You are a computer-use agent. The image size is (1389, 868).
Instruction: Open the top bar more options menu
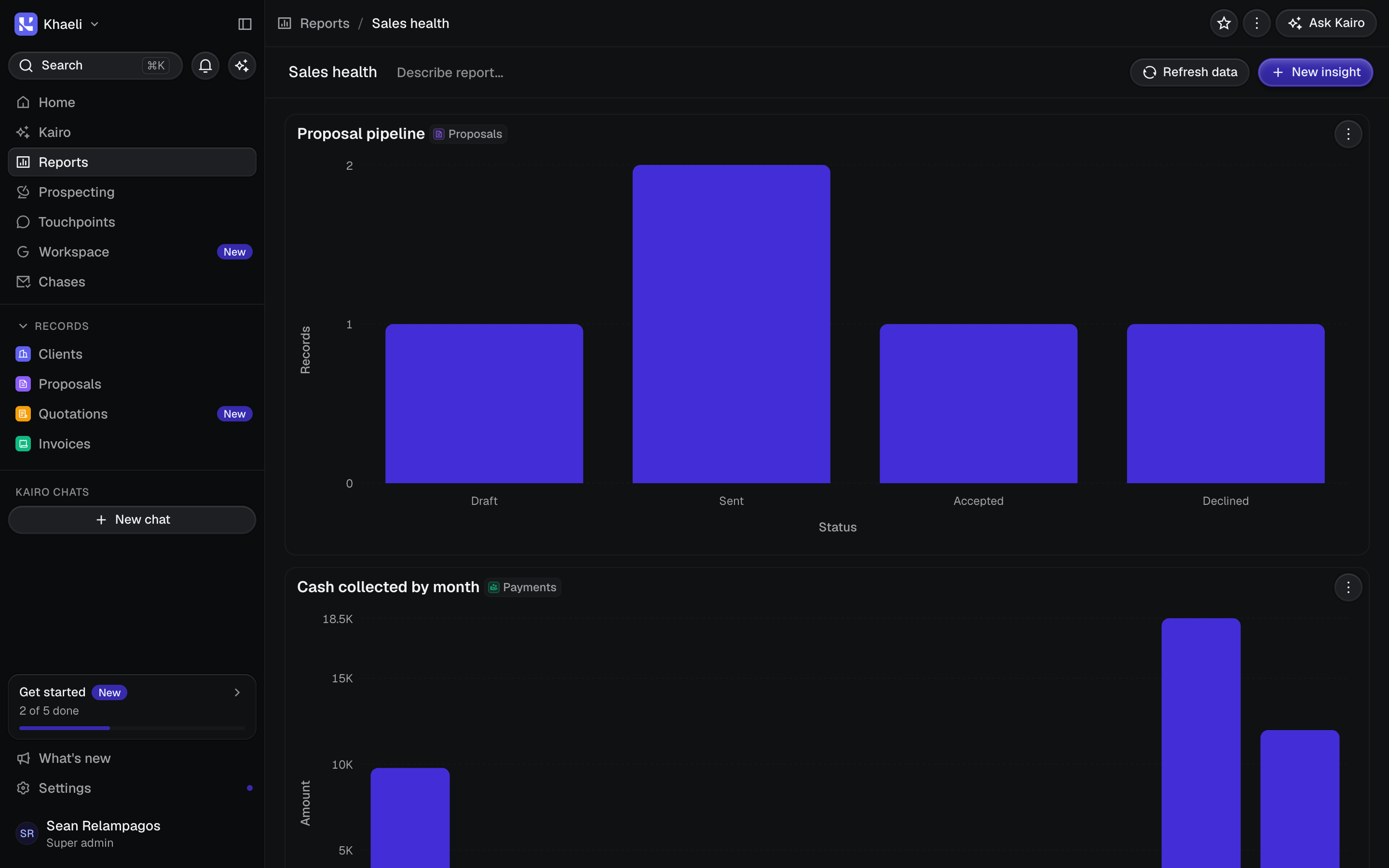pyautogui.click(x=1256, y=24)
